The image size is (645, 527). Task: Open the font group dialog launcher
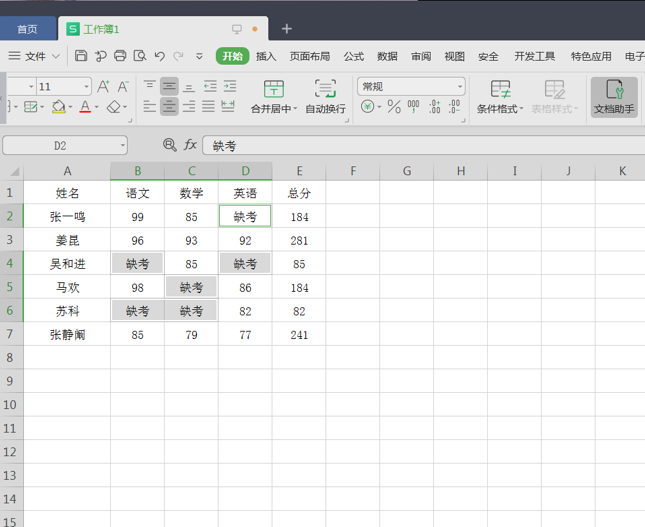pyautogui.click(x=130, y=121)
